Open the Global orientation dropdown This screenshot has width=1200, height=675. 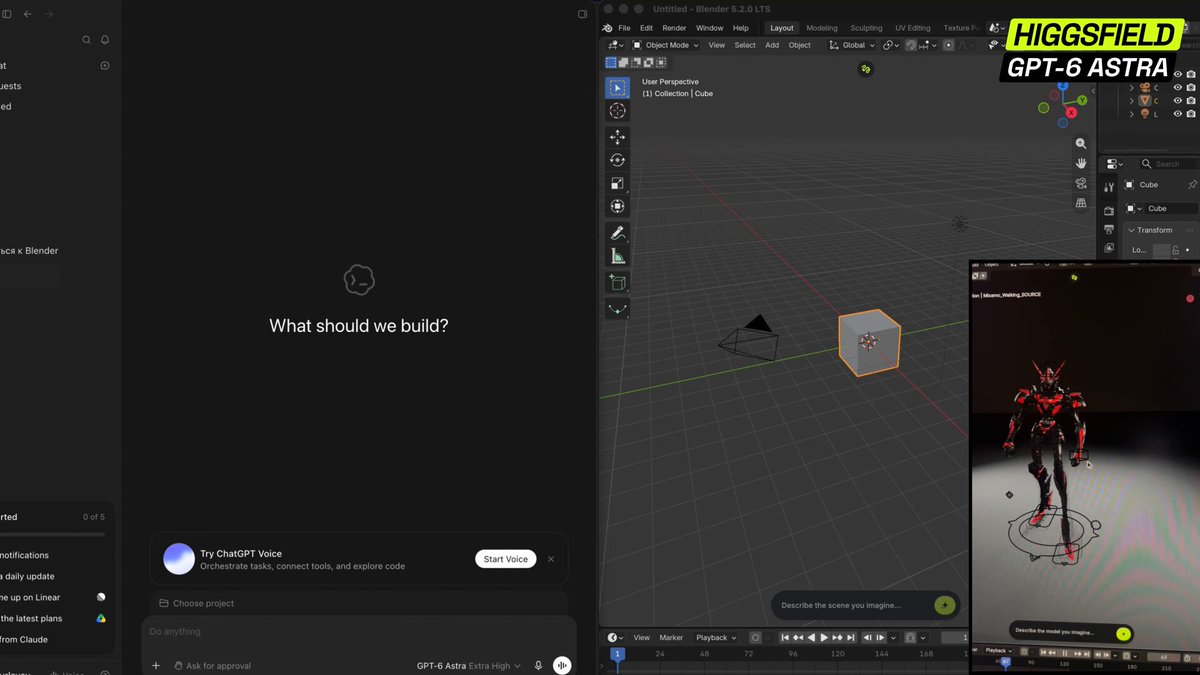(852, 45)
